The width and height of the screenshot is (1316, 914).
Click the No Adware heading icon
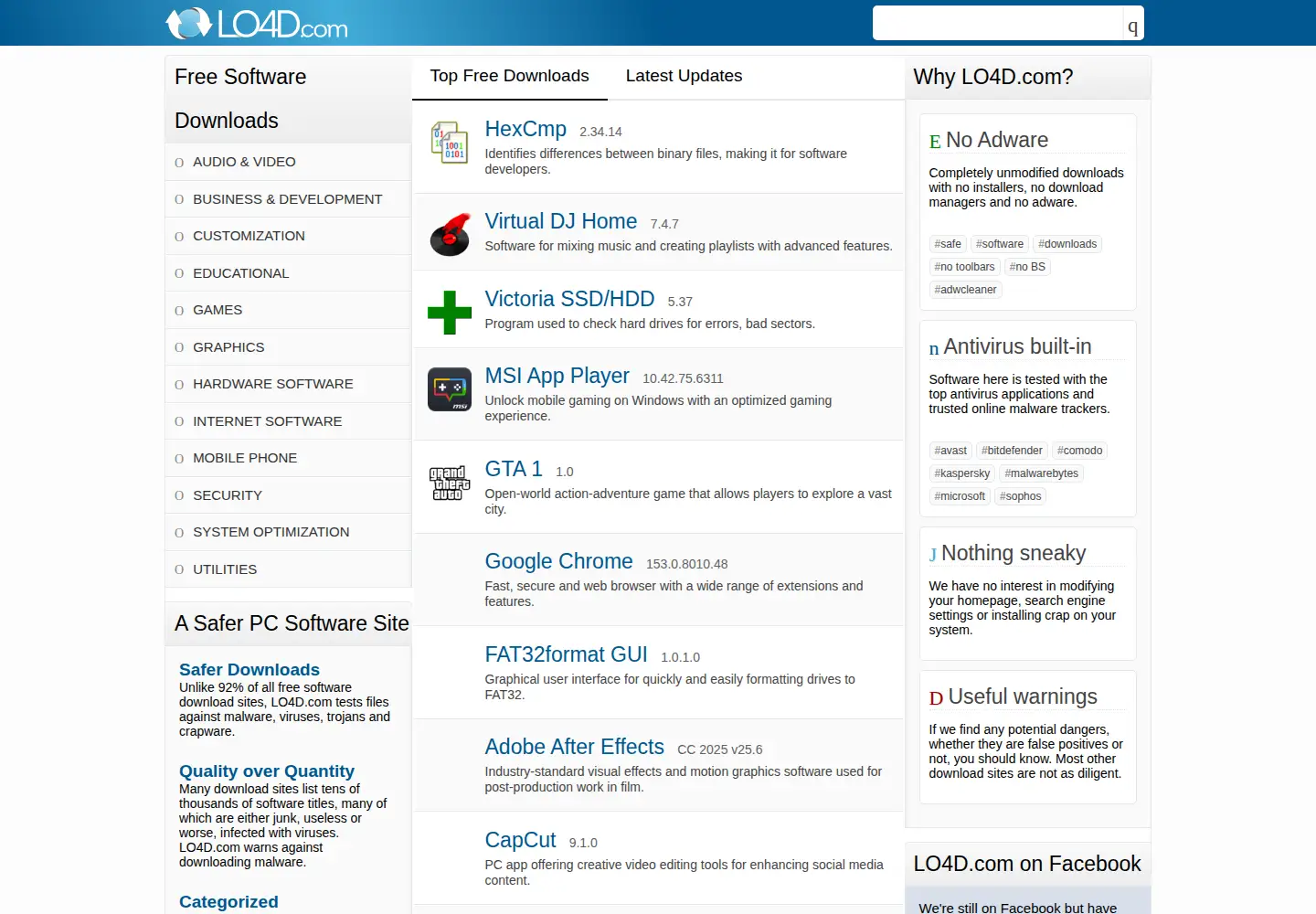click(935, 142)
